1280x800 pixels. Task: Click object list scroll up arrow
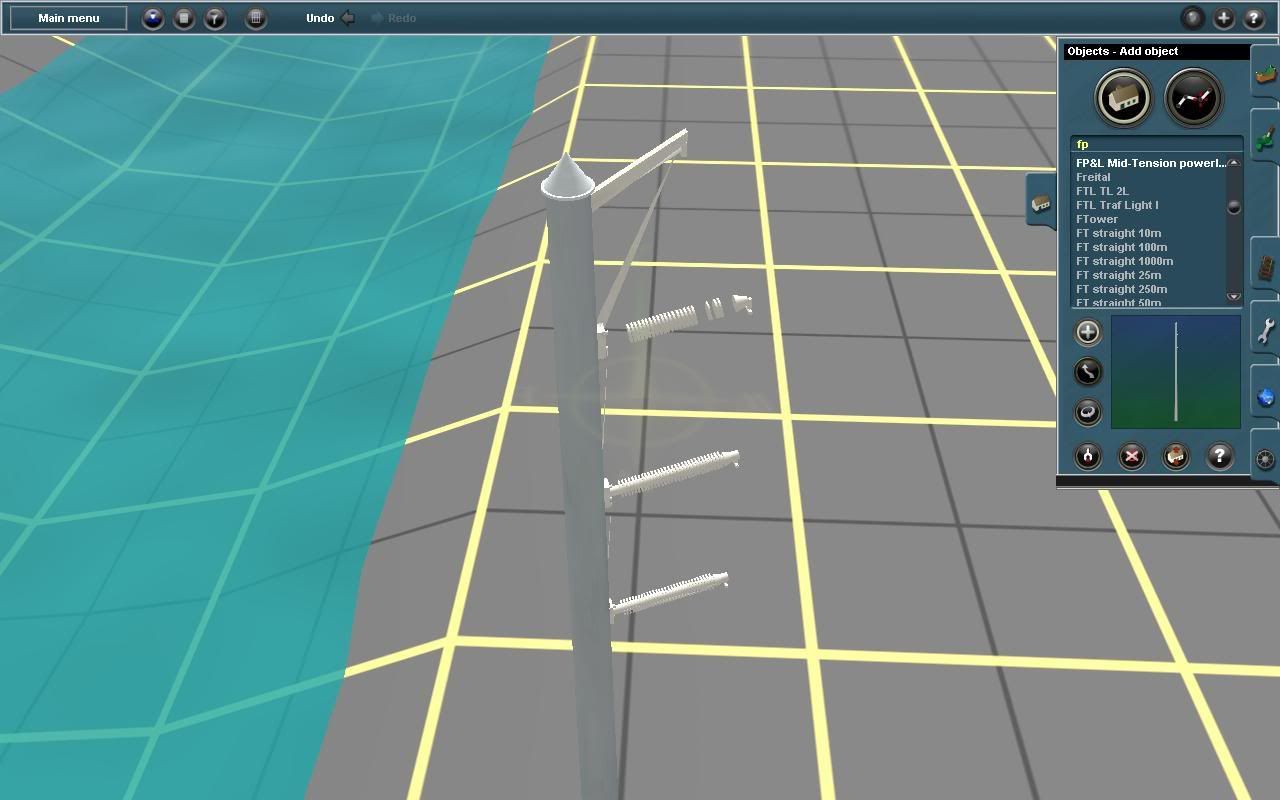[1234, 162]
